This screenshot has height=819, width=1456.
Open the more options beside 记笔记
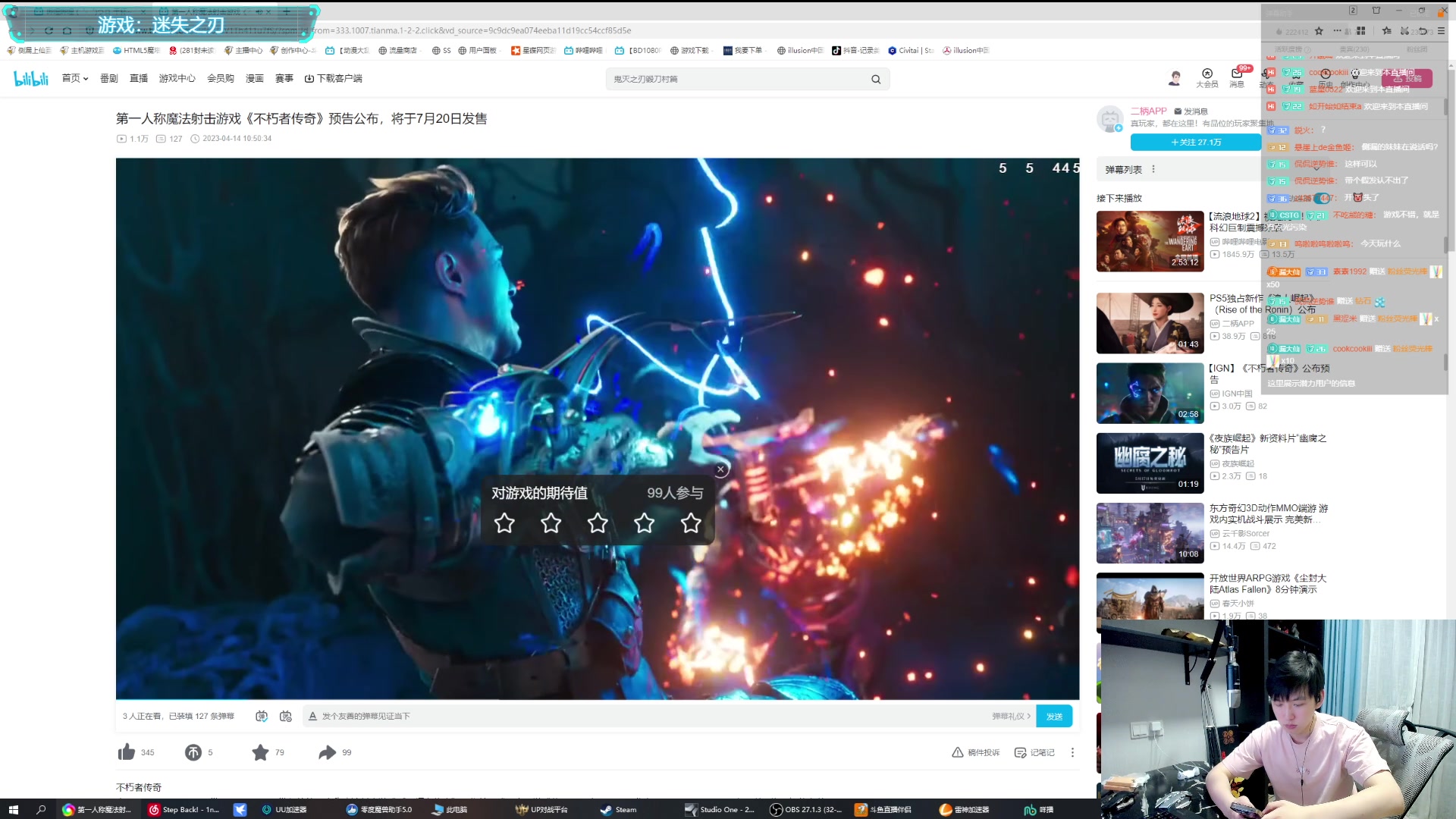click(x=1072, y=752)
